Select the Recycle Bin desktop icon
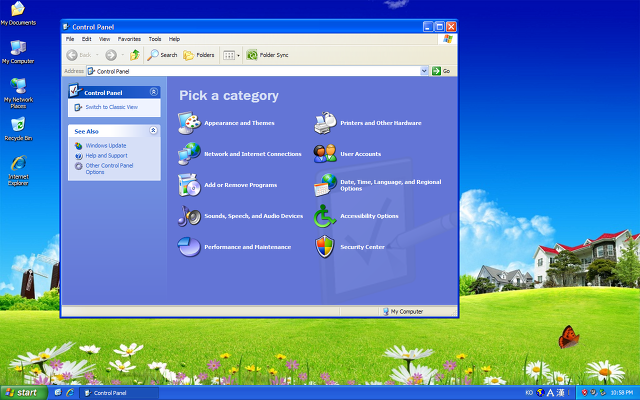This screenshot has width=640, height=400. point(18,129)
